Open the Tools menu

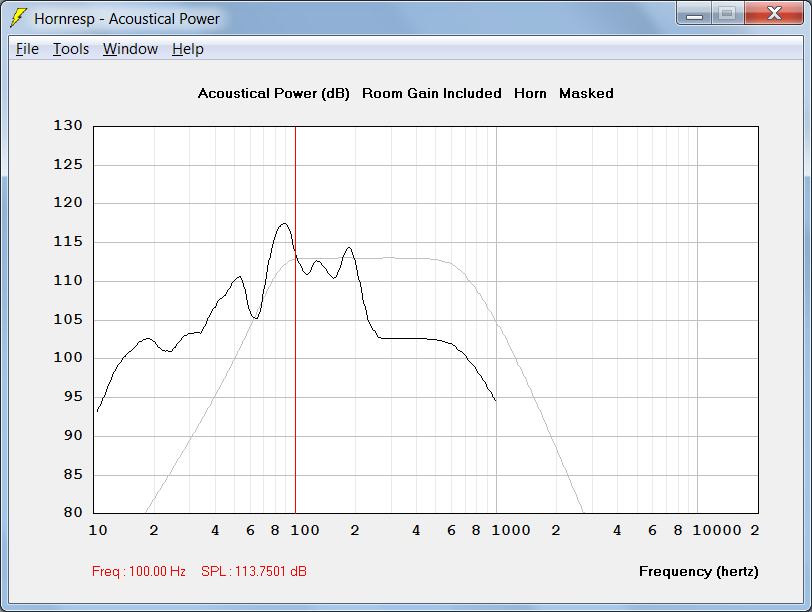click(71, 49)
